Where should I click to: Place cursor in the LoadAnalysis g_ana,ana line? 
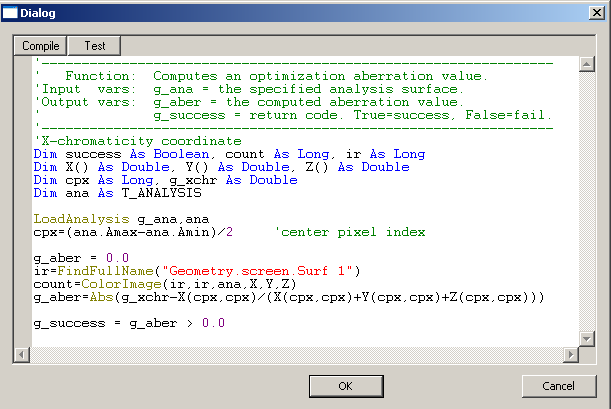pyautogui.click(x=121, y=219)
